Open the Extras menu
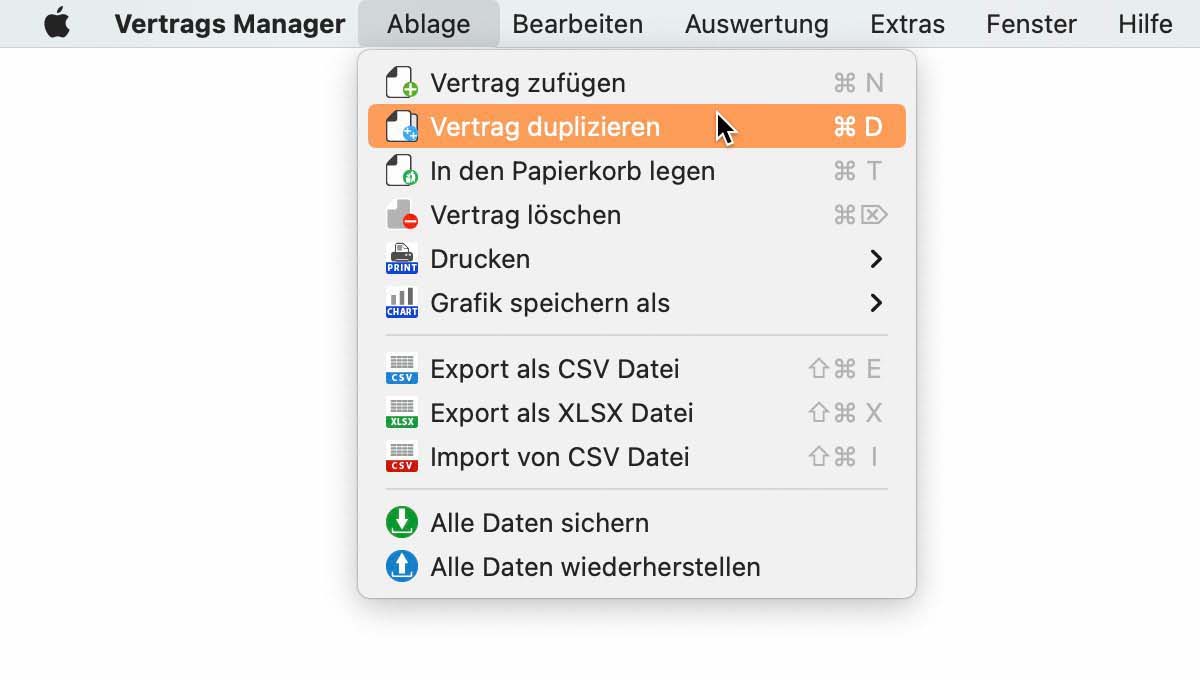 click(908, 24)
